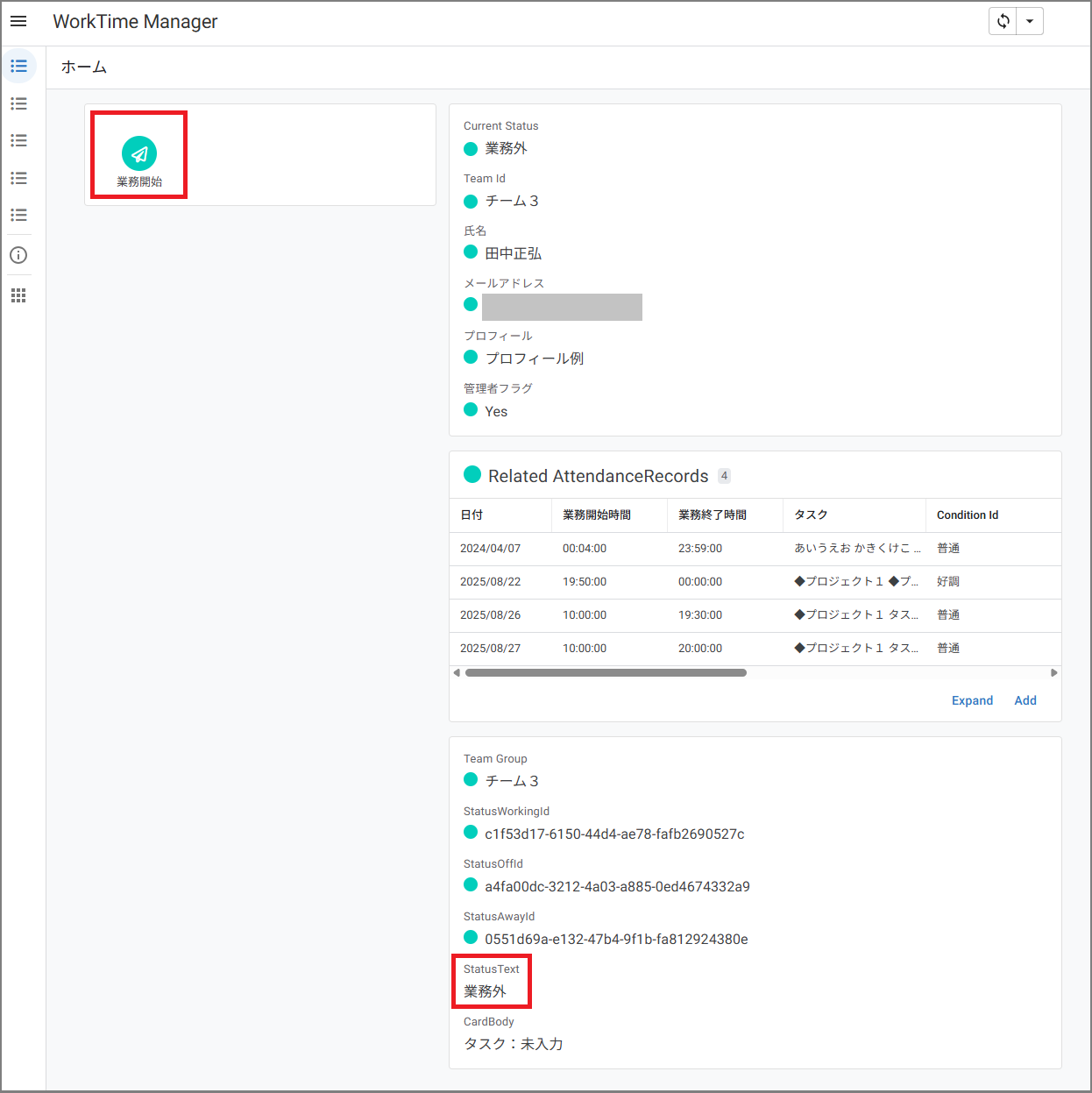The height and width of the screenshot is (1093, 1092).
Task: Click the teal dot beside Yes
Action: click(471, 409)
